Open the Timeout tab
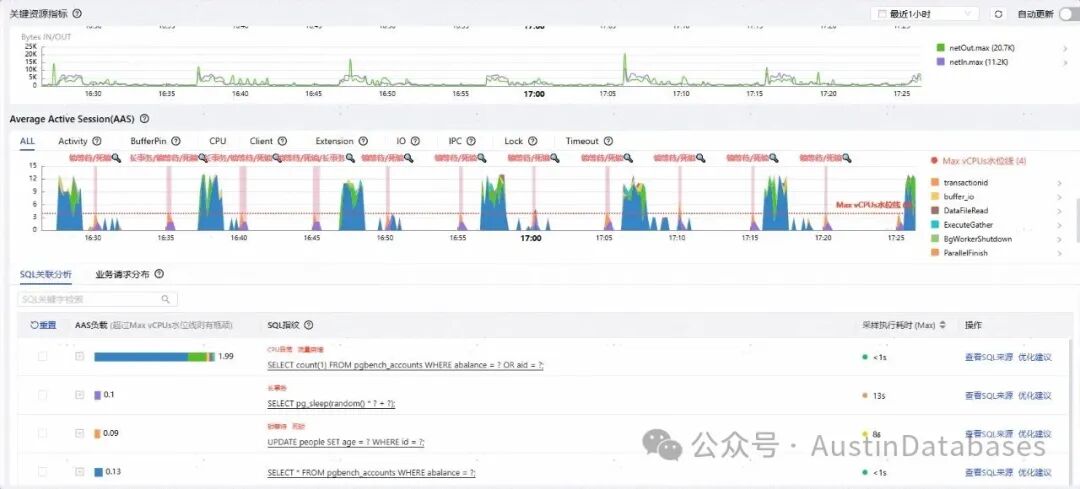This screenshot has width=1080, height=489. pos(583,141)
